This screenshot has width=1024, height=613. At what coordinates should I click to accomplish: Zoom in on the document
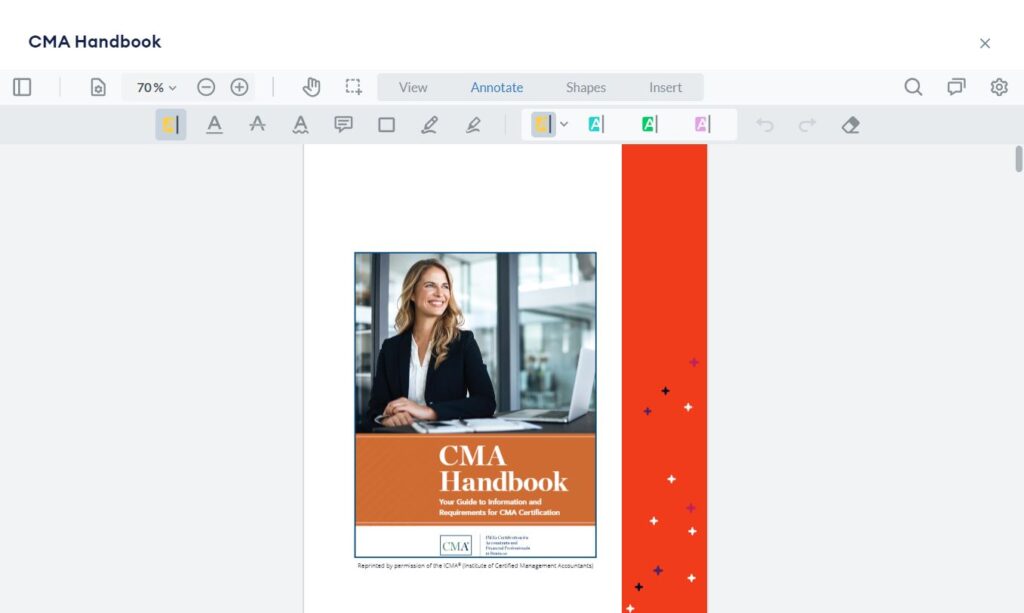pyautogui.click(x=239, y=87)
